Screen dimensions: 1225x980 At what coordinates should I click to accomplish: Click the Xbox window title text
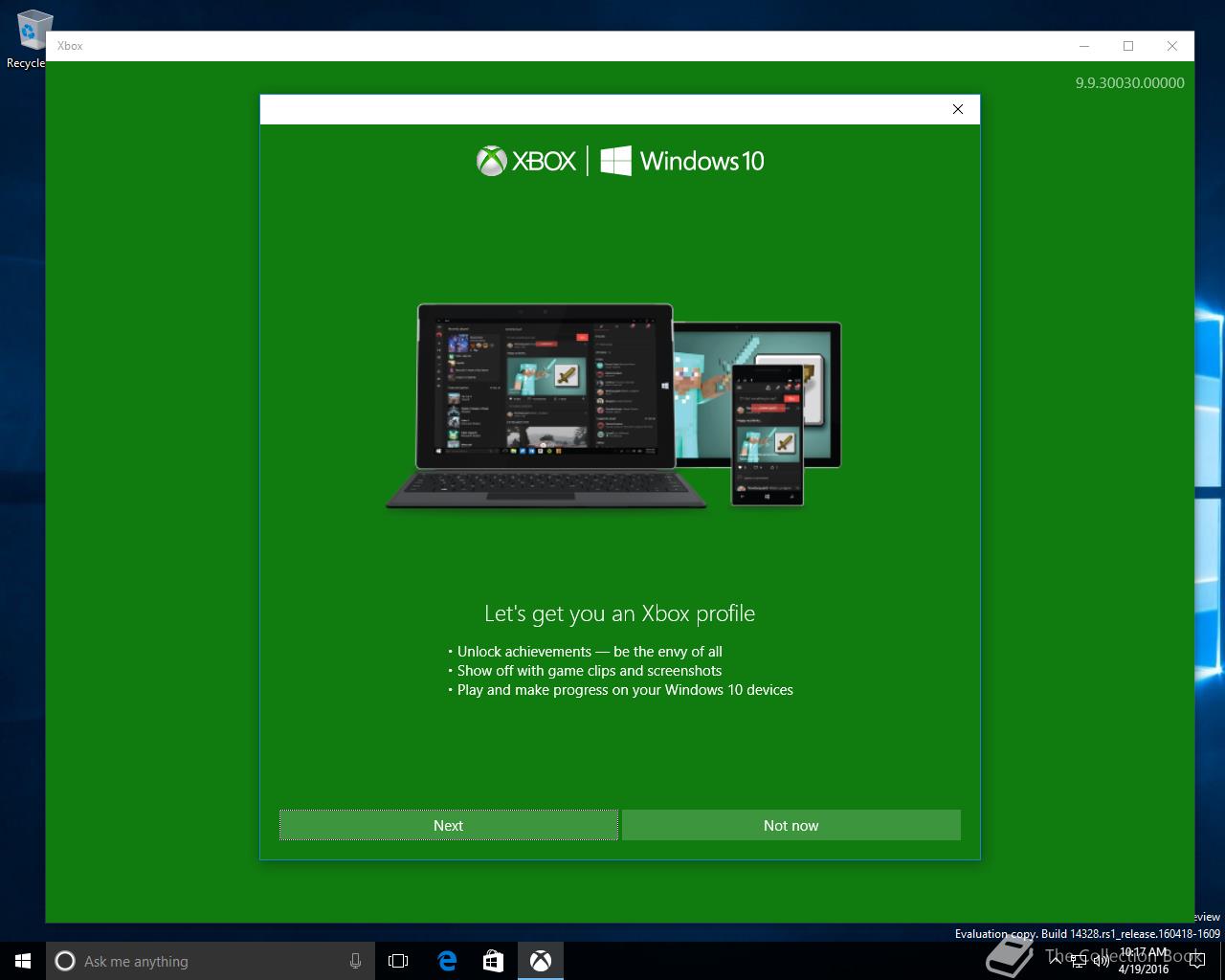[70, 46]
